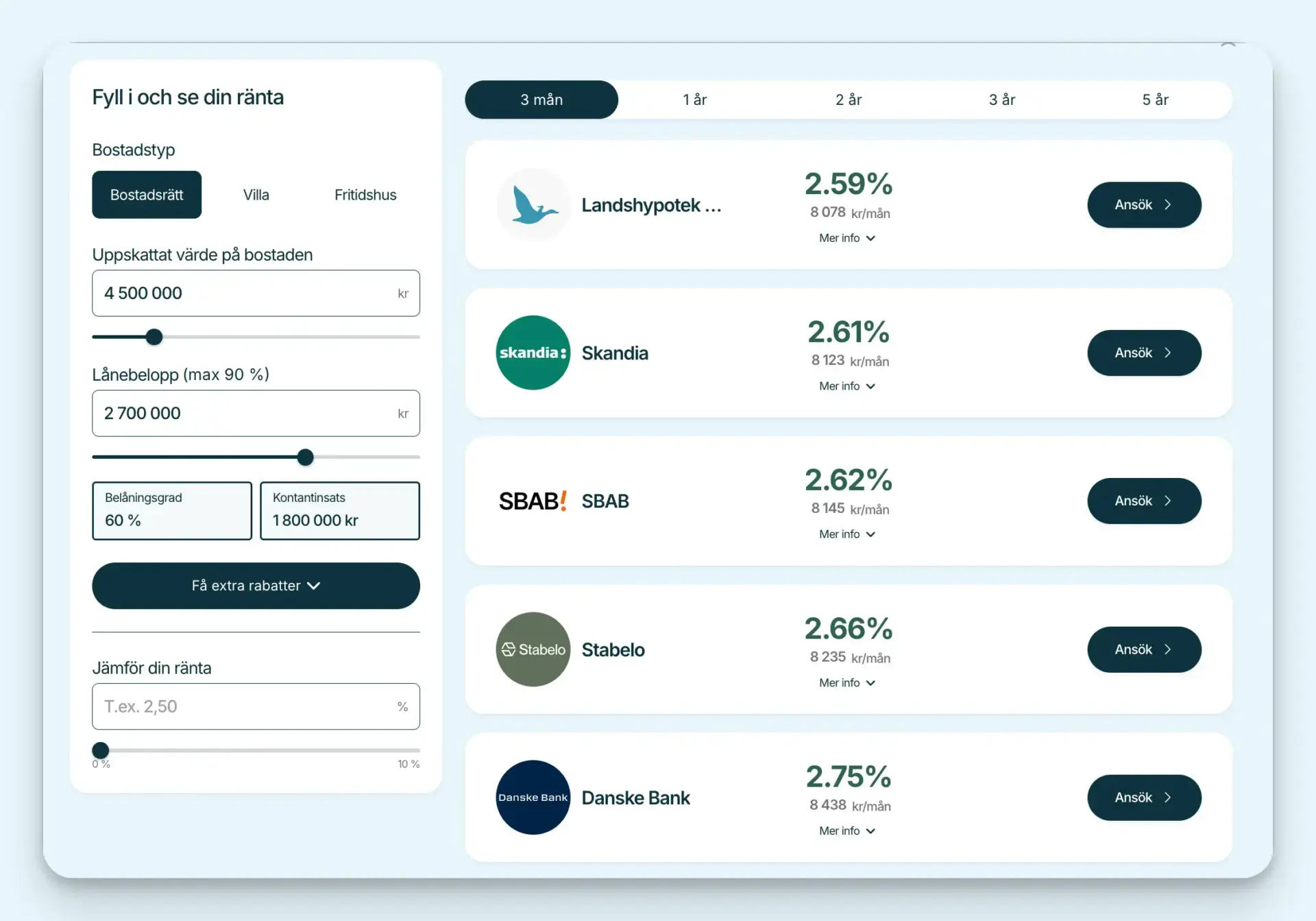Switch to the 5 år tab
Screen dimensions: 1316x921
(x=1156, y=99)
